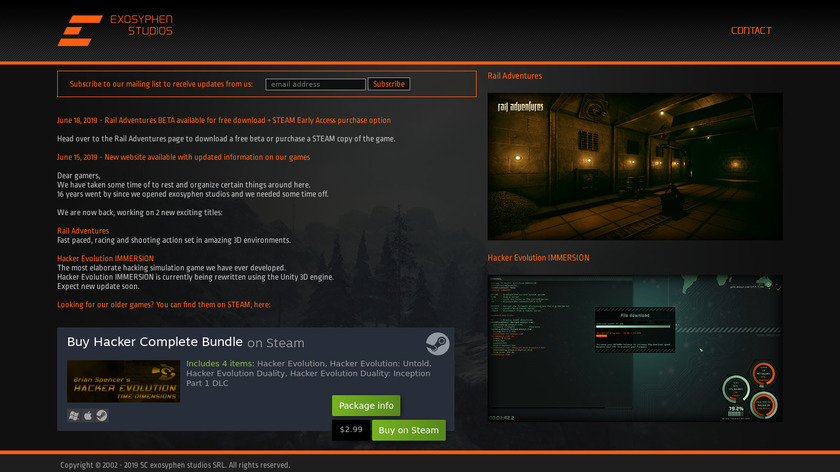Follow the Hacker Evolution IMMERSION text link
Viewport: 840px width, 472px height.
106,258
